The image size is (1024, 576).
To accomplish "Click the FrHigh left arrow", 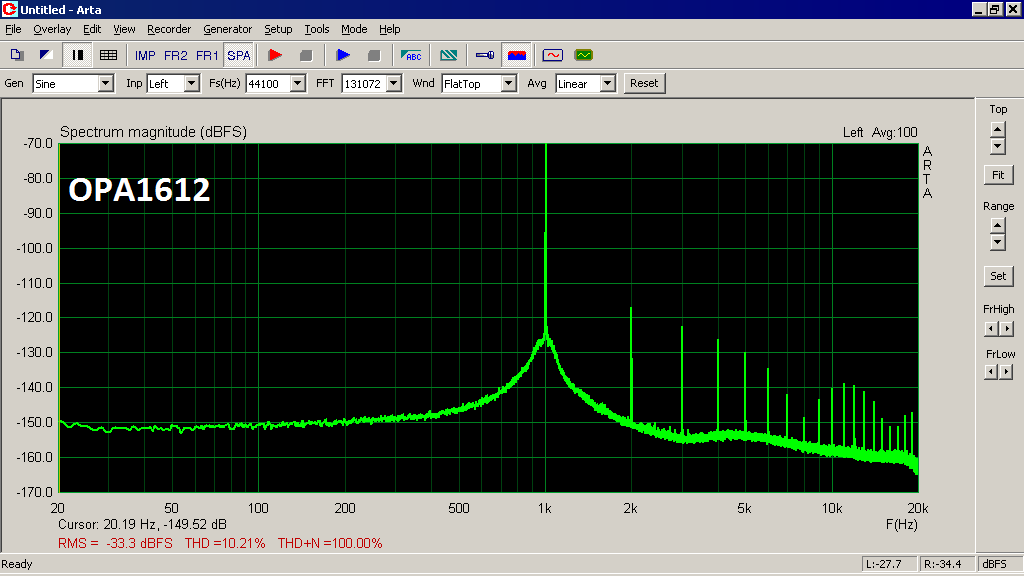I will tap(991, 328).
